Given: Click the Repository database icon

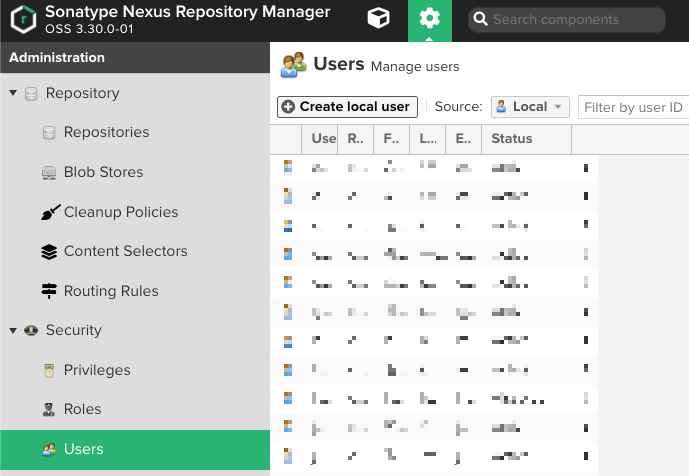Looking at the screenshot, I should 31,94.
